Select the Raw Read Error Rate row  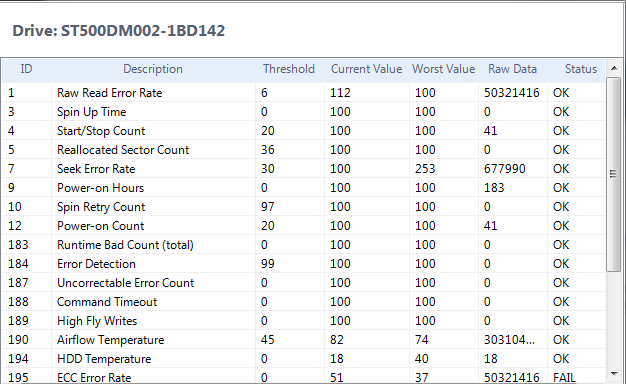pyautogui.click(x=303, y=93)
